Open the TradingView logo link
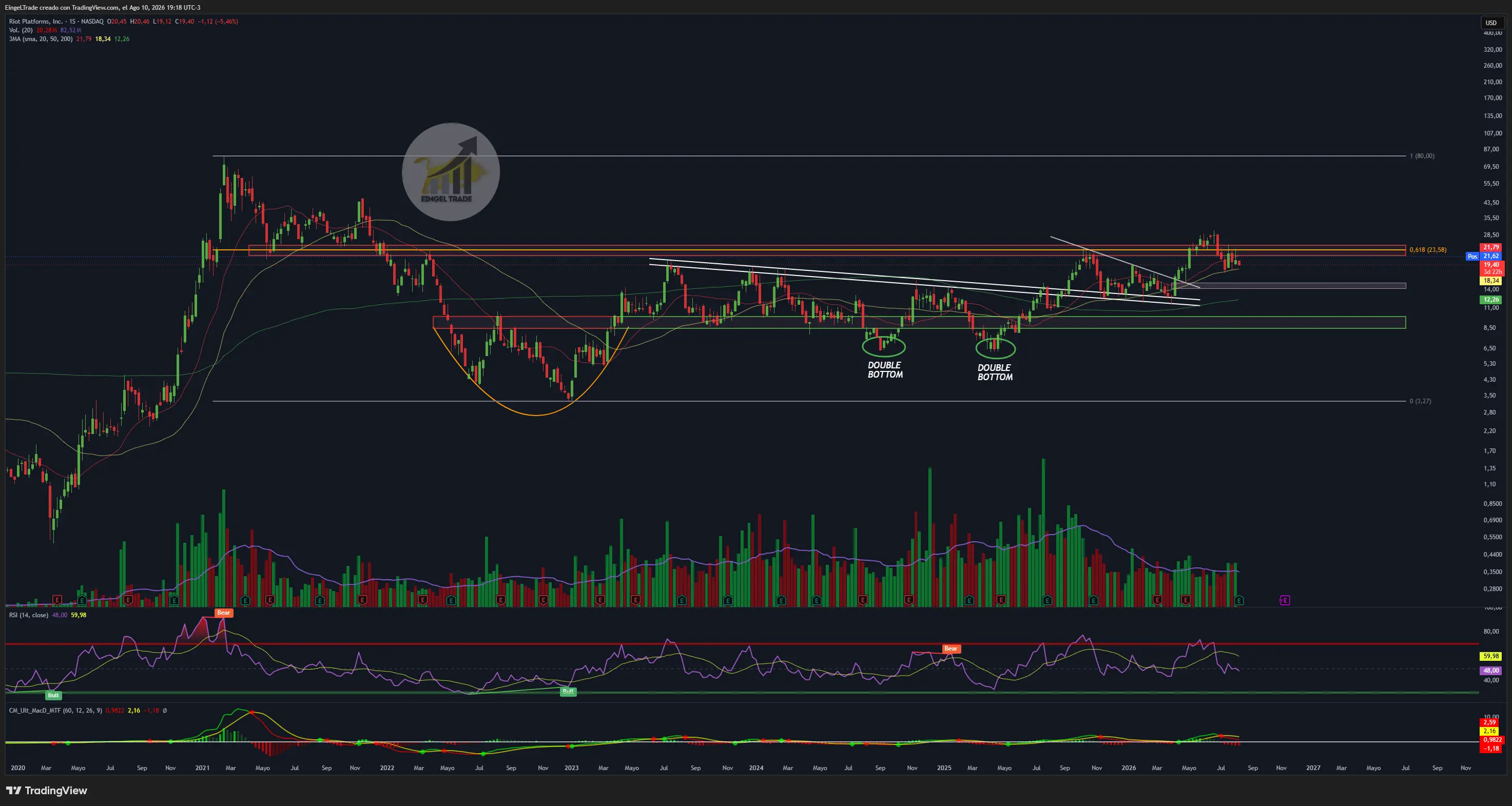This screenshot has height=806, width=1512. (47, 790)
